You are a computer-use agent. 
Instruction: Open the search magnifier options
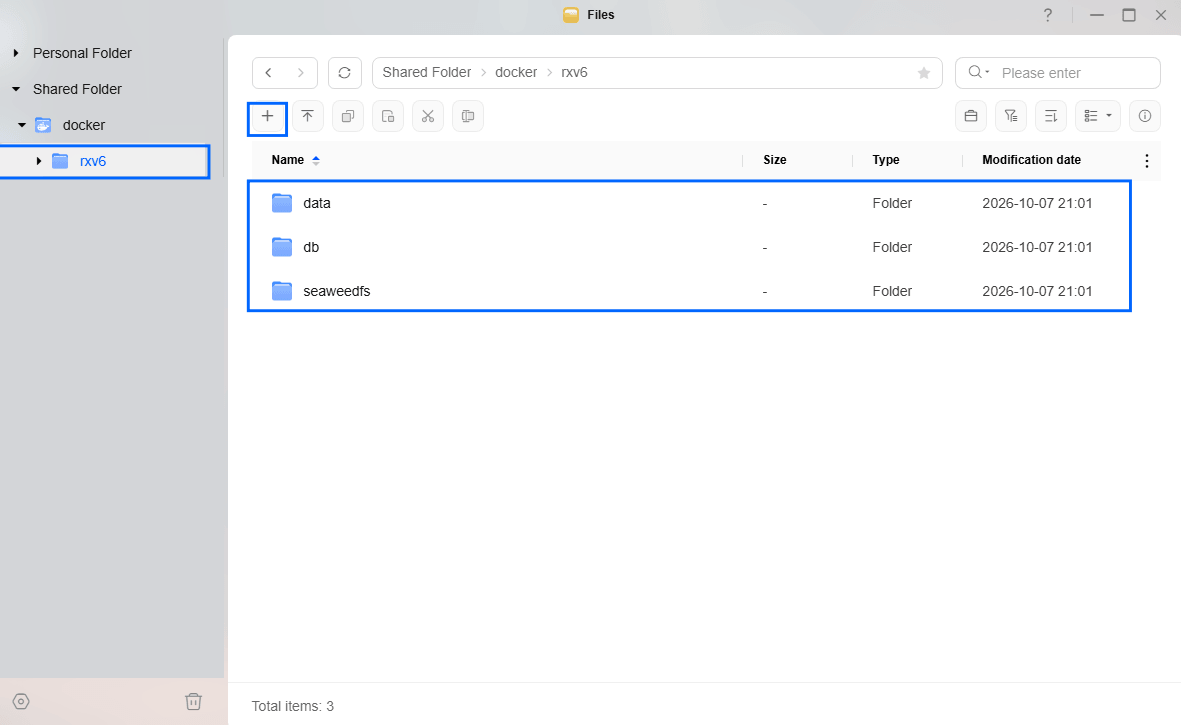coord(978,72)
